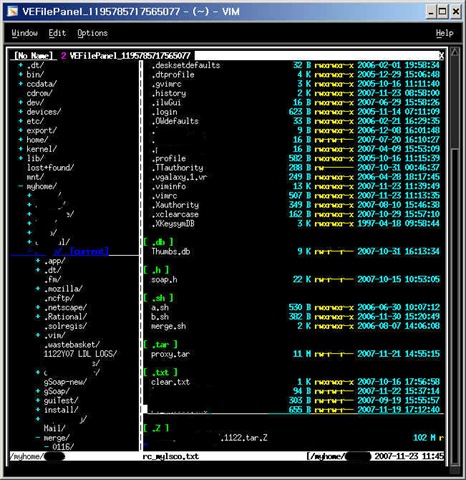Select the .XKeysymDB file
The height and width of the screenshot is (480, 466).
tap(173, 224)
